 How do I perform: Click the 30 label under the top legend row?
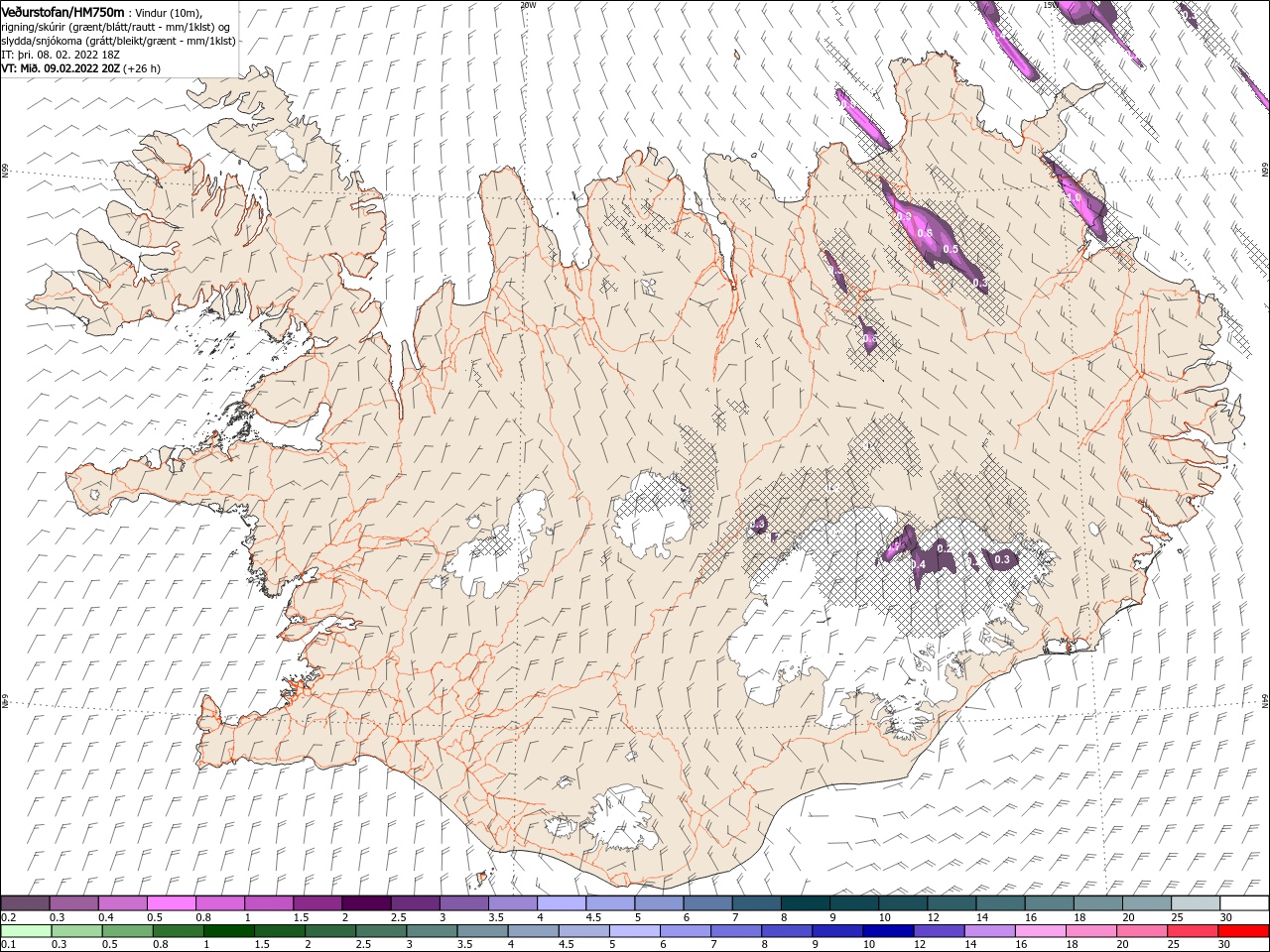pyautogui.click(x=1226, y=917)
